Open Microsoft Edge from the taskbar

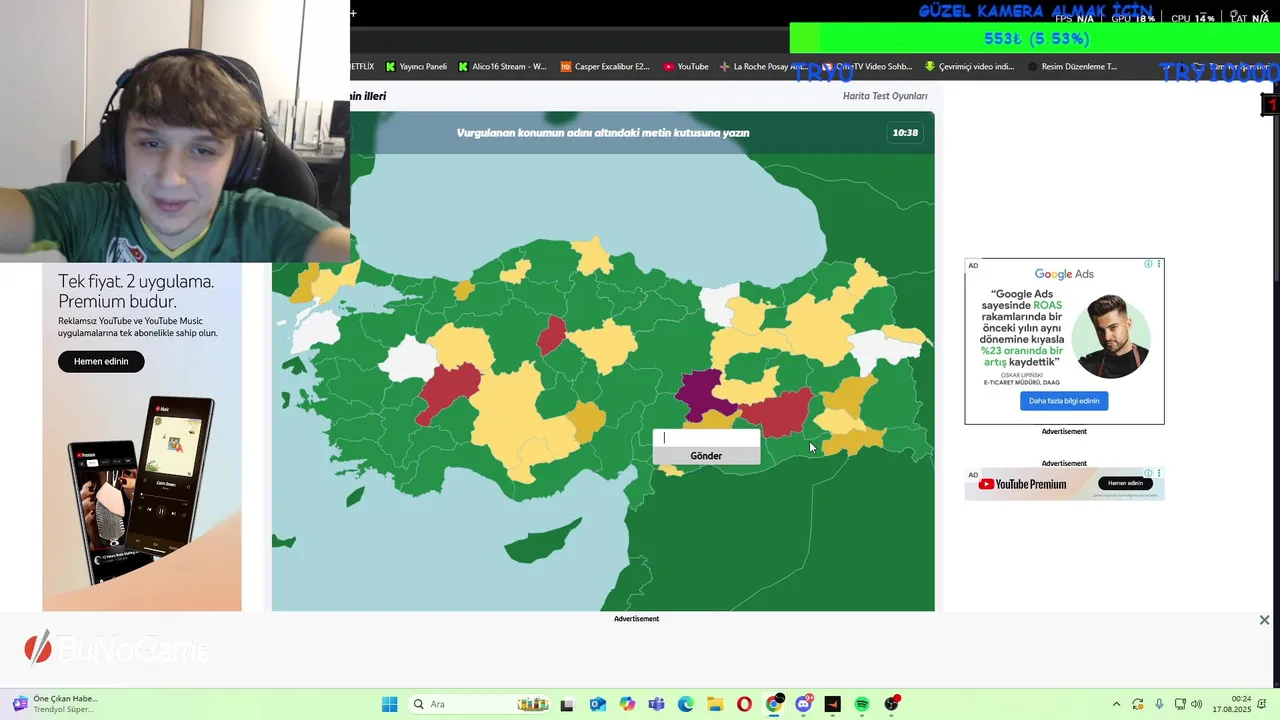[x=685, y=704]
